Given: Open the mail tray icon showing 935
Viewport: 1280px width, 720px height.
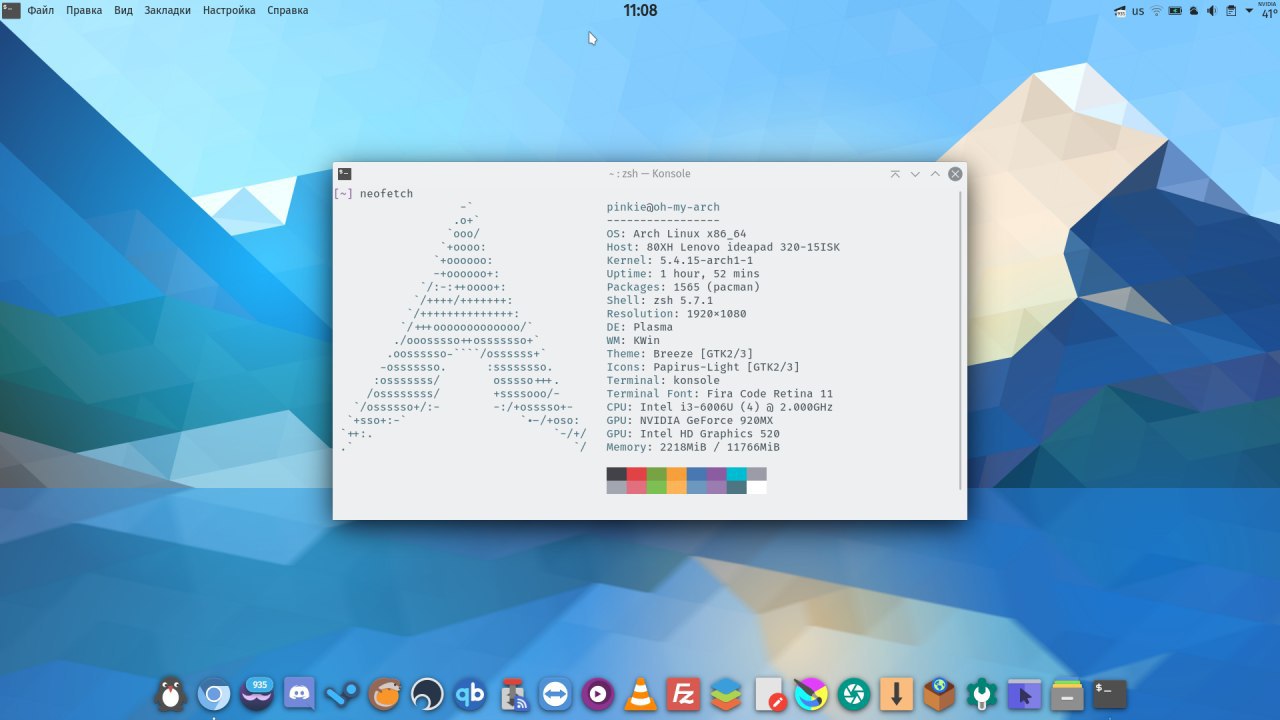Looking at the screenshot, I should click(1121, 11).
